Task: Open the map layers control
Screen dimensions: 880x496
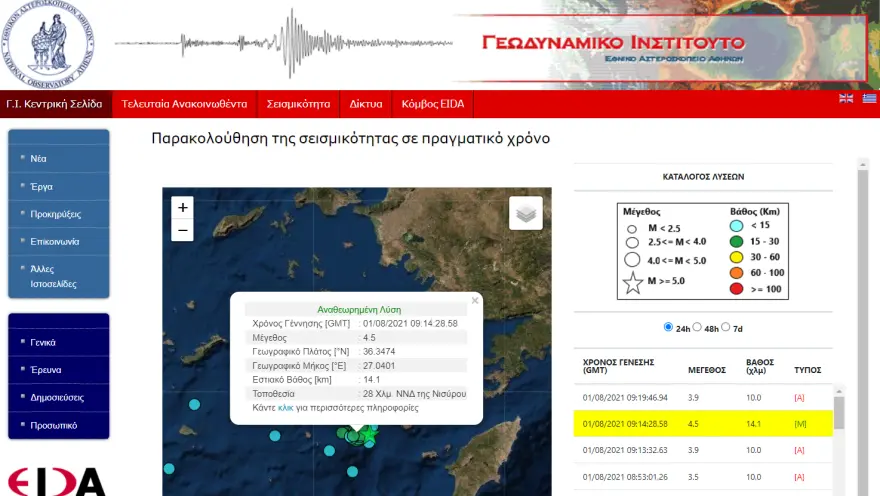Action: tap(526, 212)
